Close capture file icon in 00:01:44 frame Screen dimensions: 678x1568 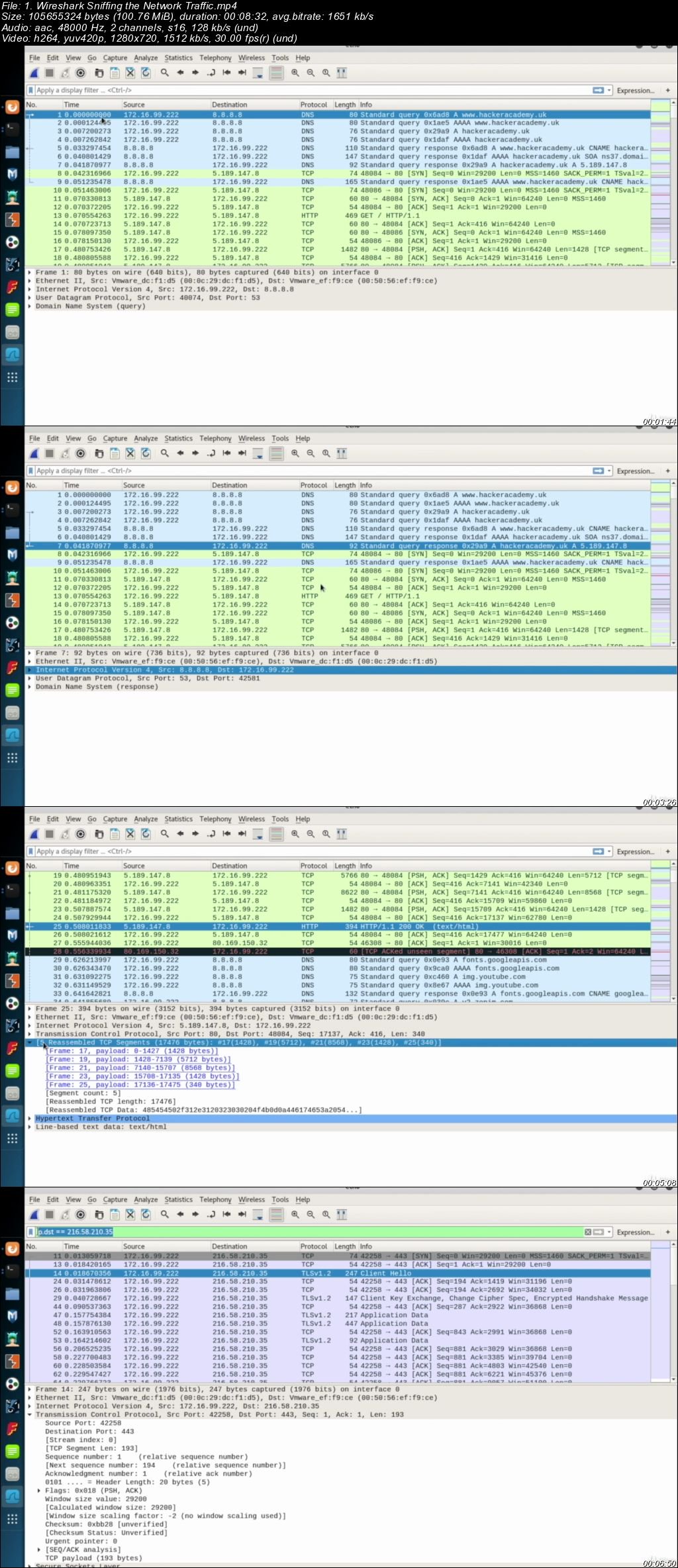click(x=130, y=73)
